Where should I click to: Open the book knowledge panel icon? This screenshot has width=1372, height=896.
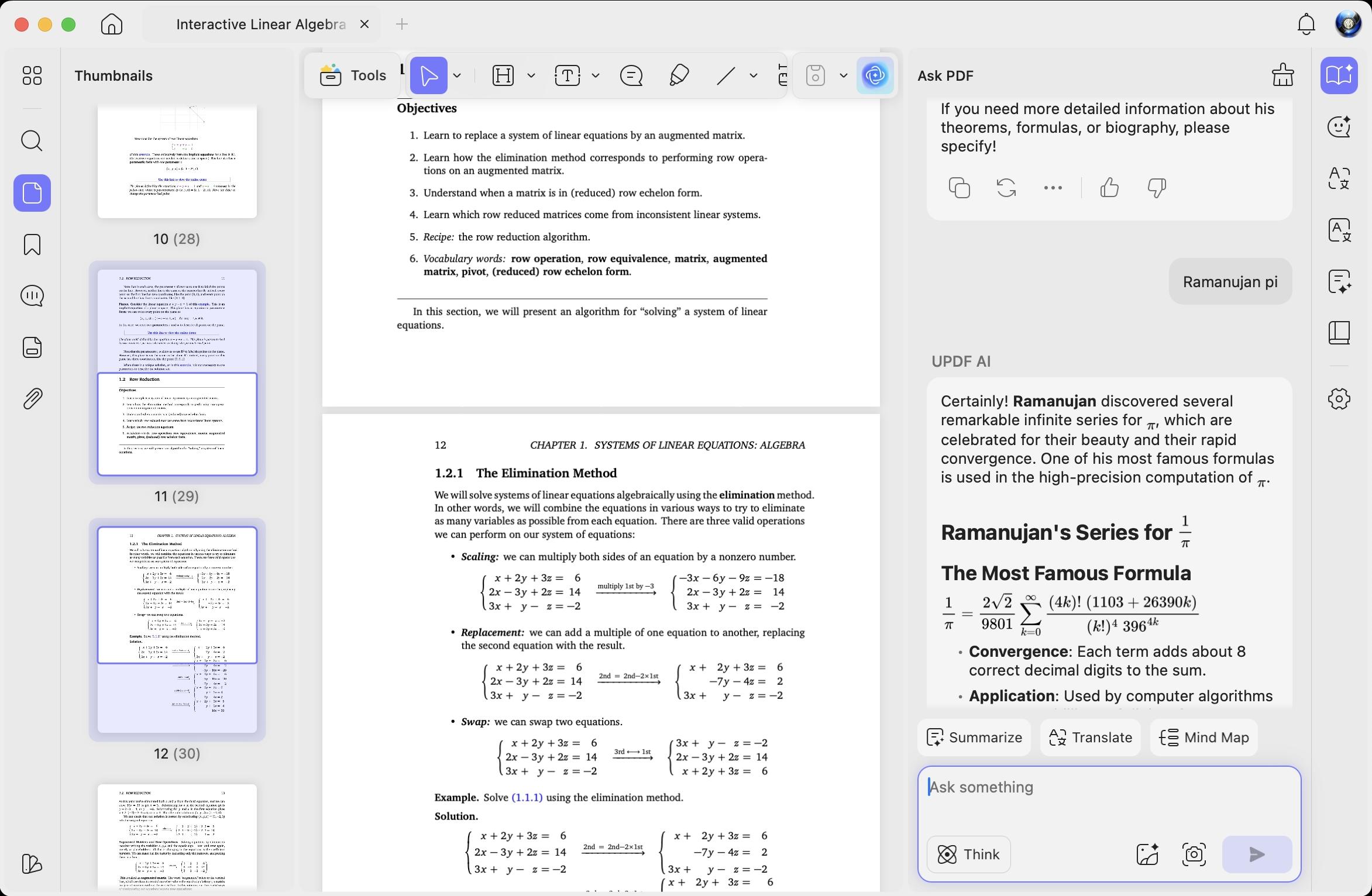(1339, 333)
